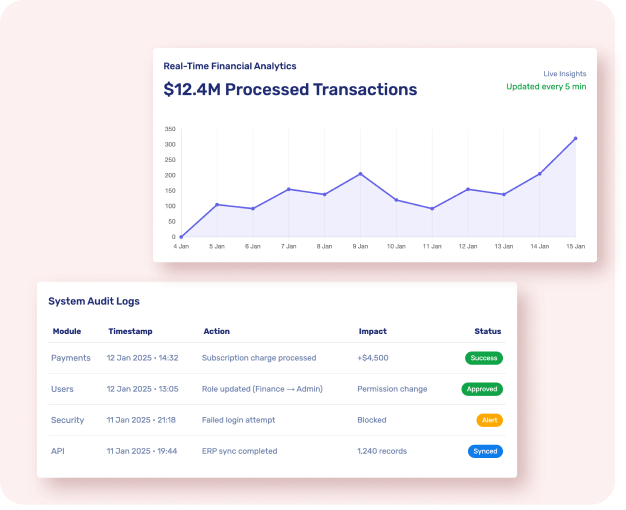
Task: Select the Impact column header
Action: [x=372, y=331]
